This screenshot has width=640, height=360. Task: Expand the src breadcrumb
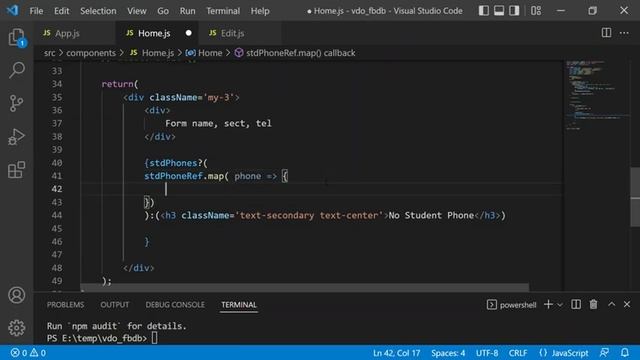[x=49, y=53]
